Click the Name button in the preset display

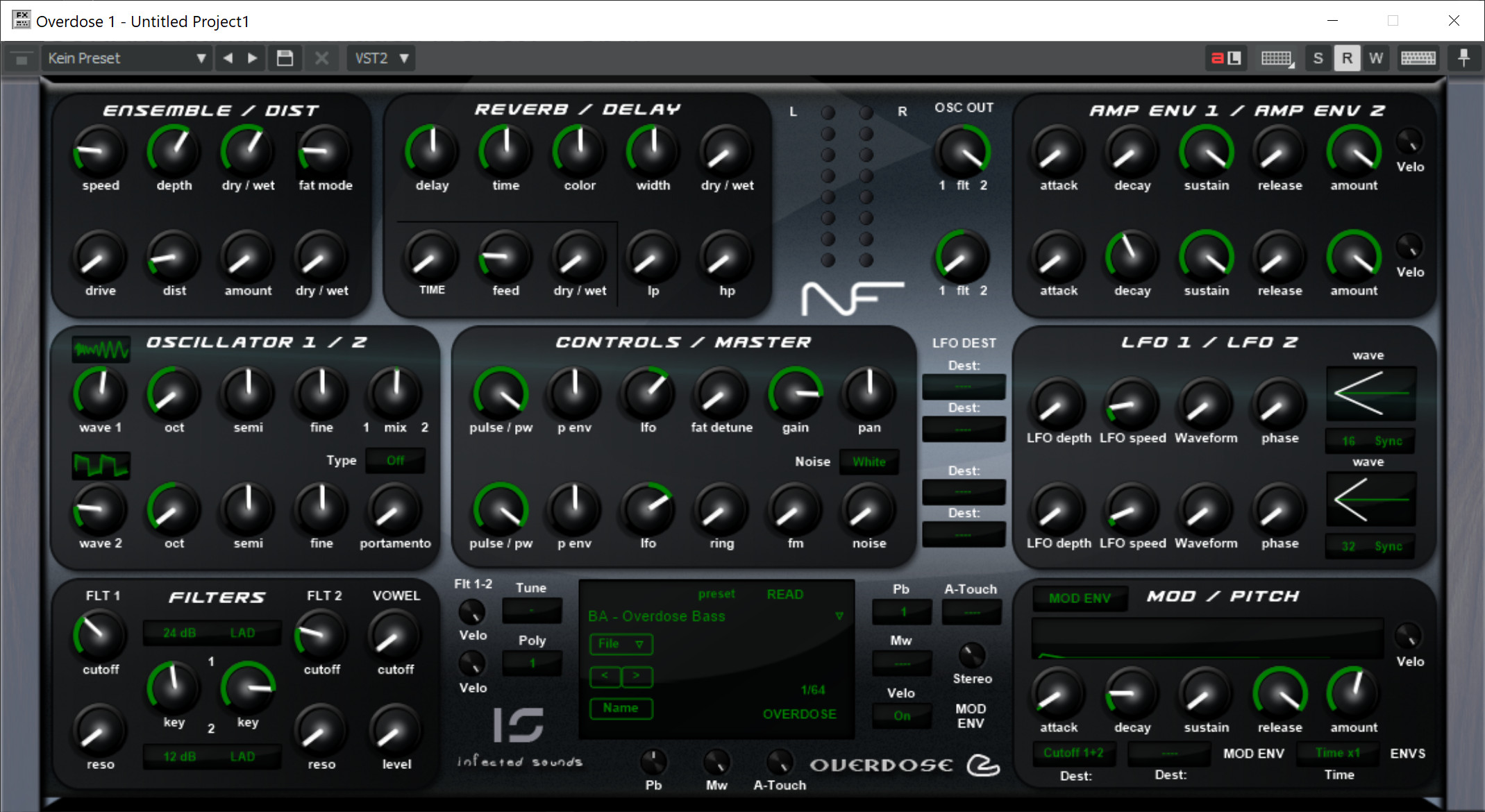point(621,708)
